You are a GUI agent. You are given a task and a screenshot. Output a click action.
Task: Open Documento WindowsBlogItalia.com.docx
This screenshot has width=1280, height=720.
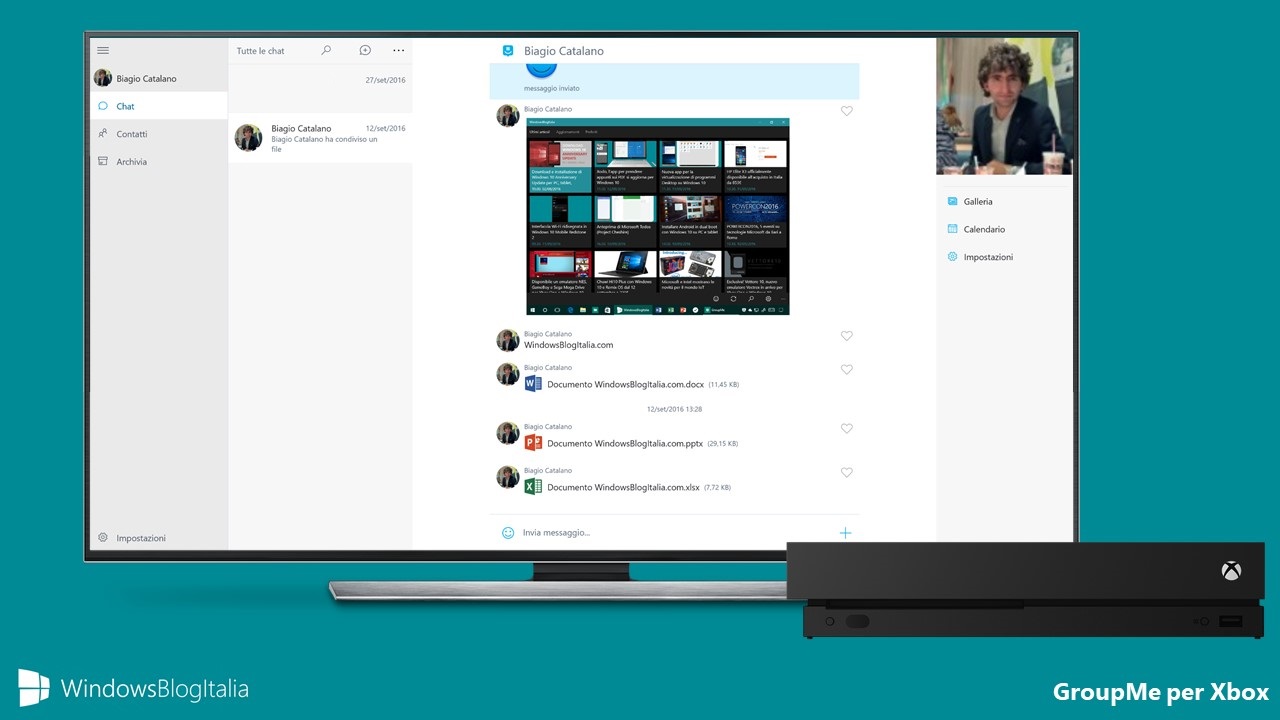tap(625, 384)
